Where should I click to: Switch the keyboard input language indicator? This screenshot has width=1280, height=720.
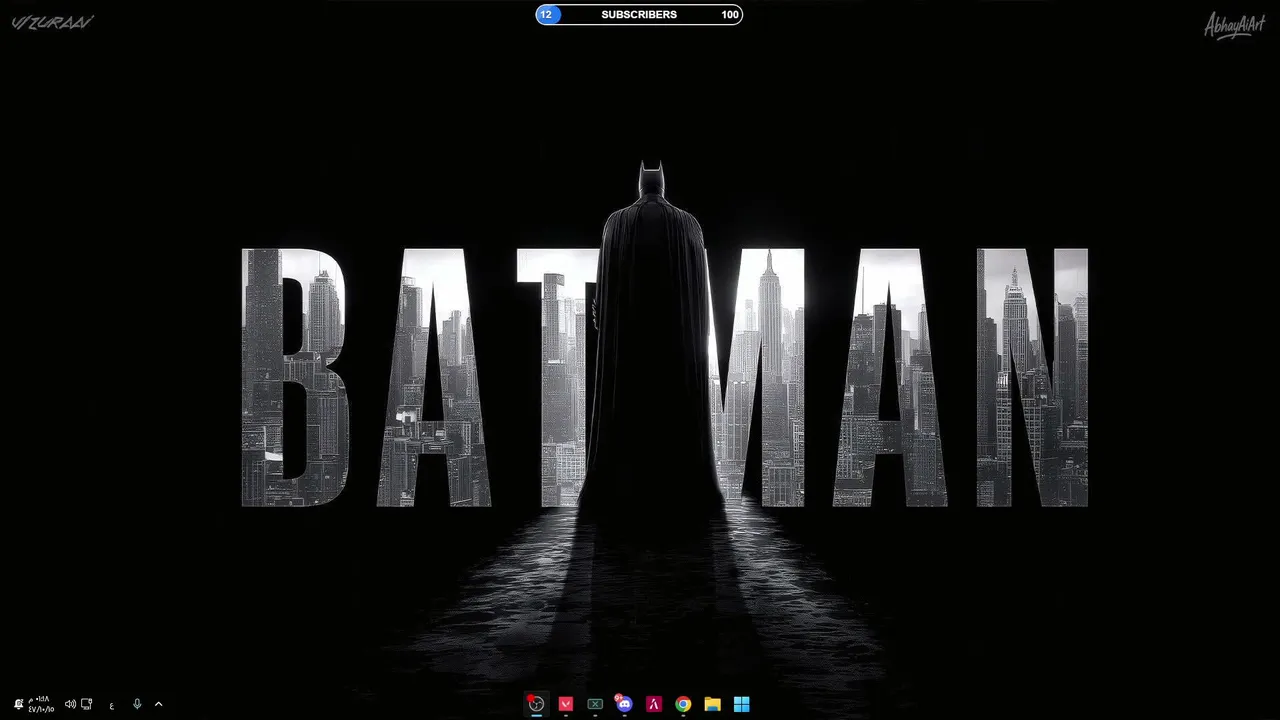click(111, 704)
